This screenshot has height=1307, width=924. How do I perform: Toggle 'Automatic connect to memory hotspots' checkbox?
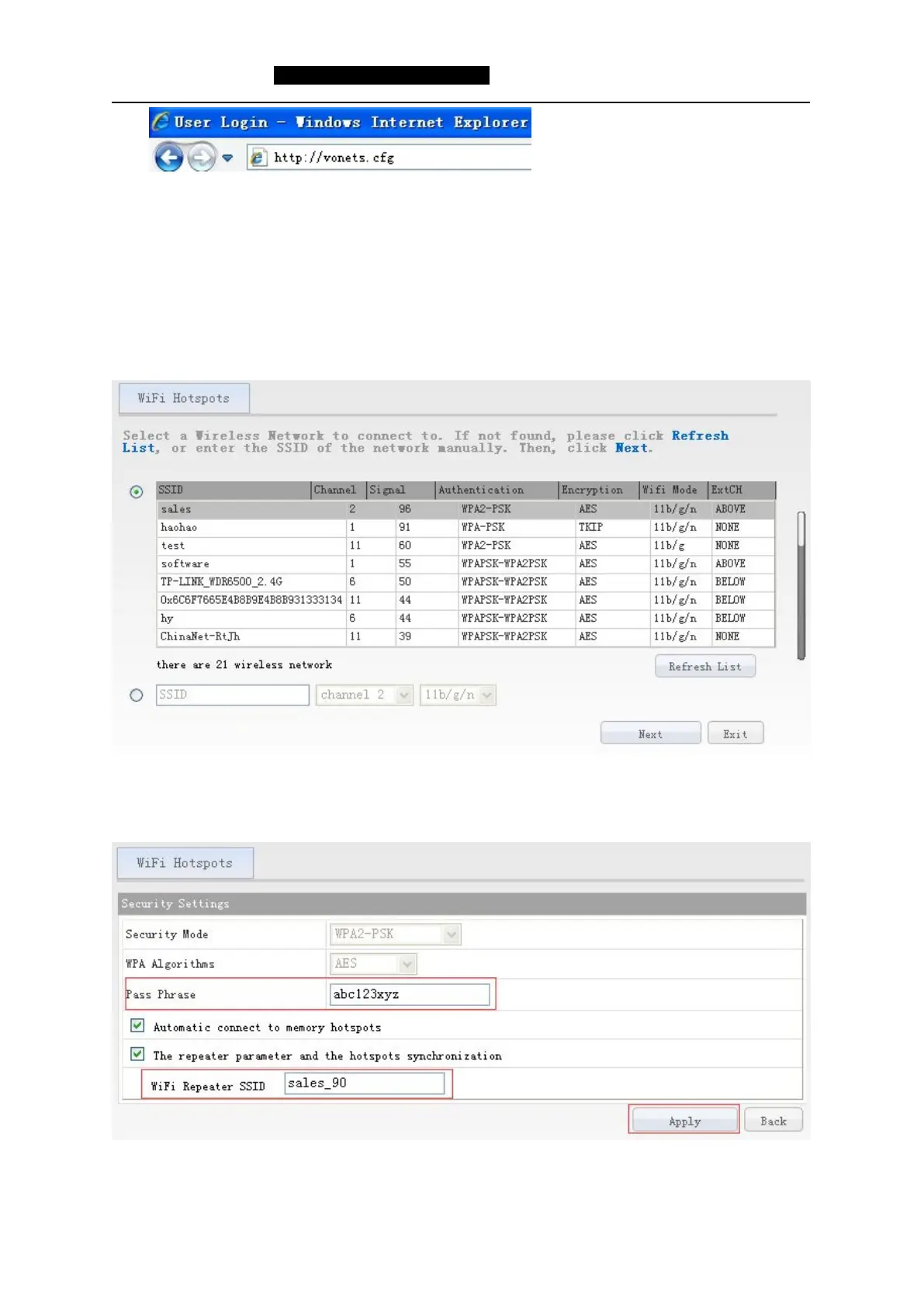(x=137, y=1026)
